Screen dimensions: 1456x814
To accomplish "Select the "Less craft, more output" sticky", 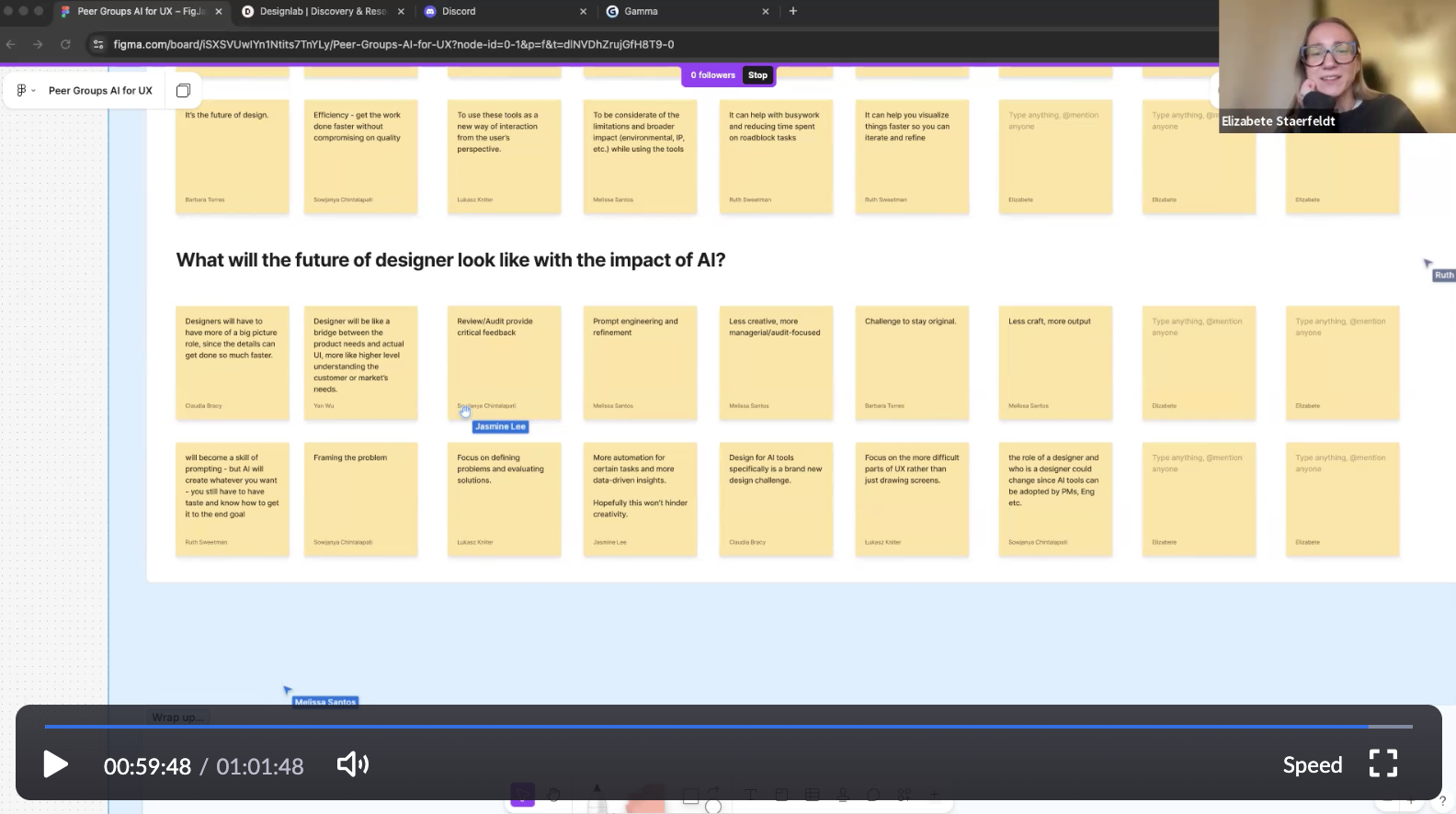I will pyautogui.click(x=1055, y=363).
